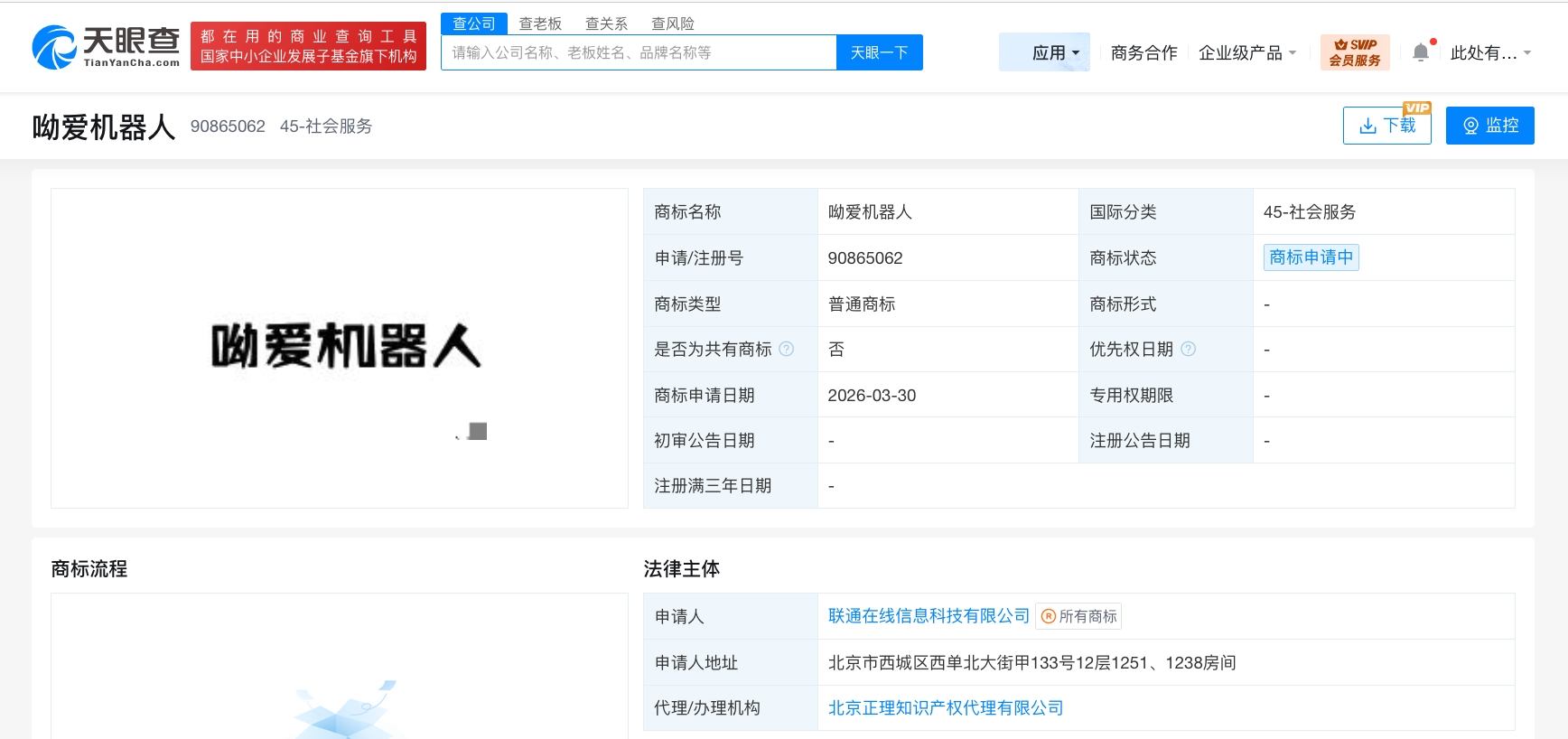Click the application date 2026-03-30
Image resolution: width=1568 pixels, height=739 pixels.
pyautogui.click(x=872, y=395)
